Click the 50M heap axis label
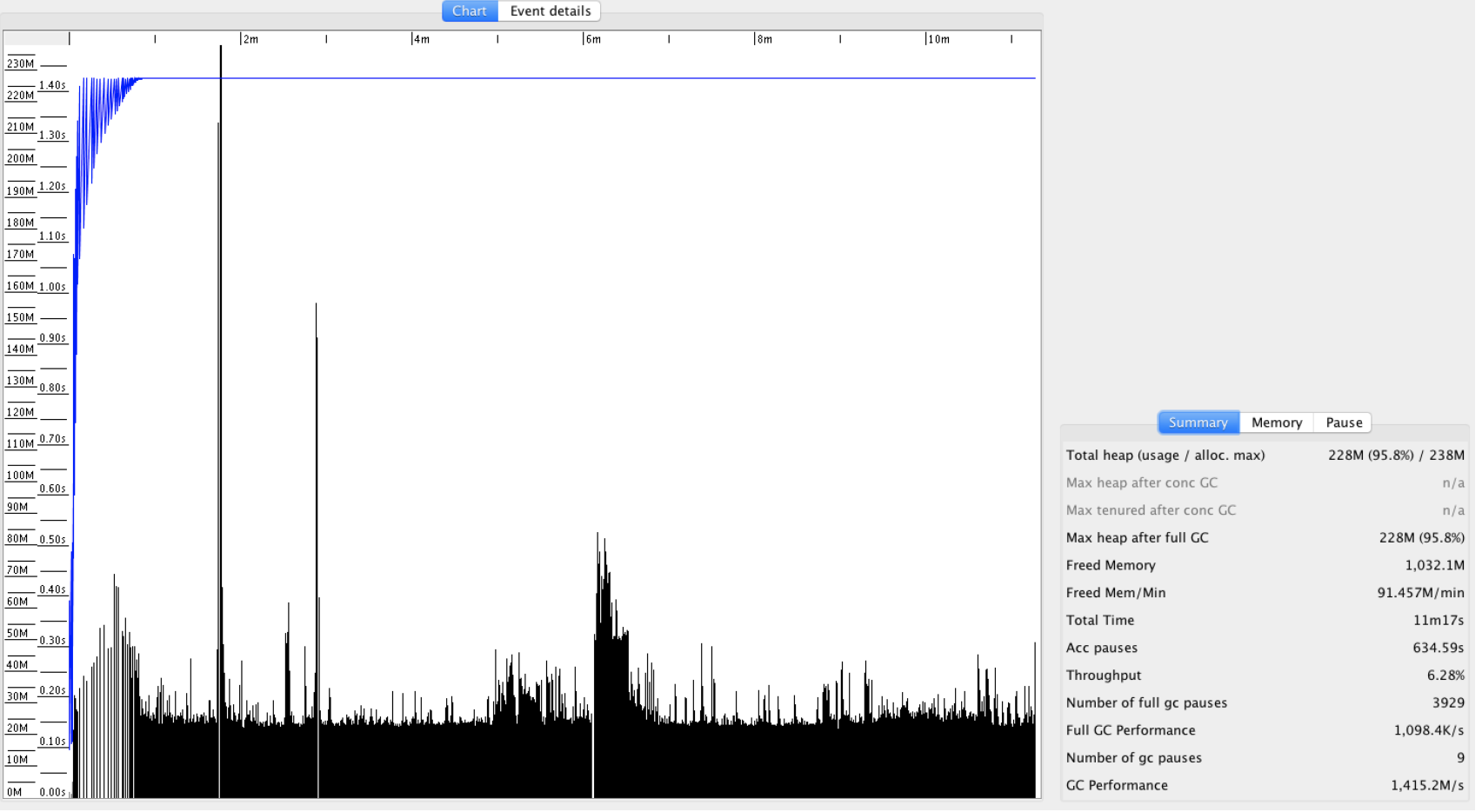Image resolution: width=1482 pixels, height=812 pixels. click(x=18, y=634)
